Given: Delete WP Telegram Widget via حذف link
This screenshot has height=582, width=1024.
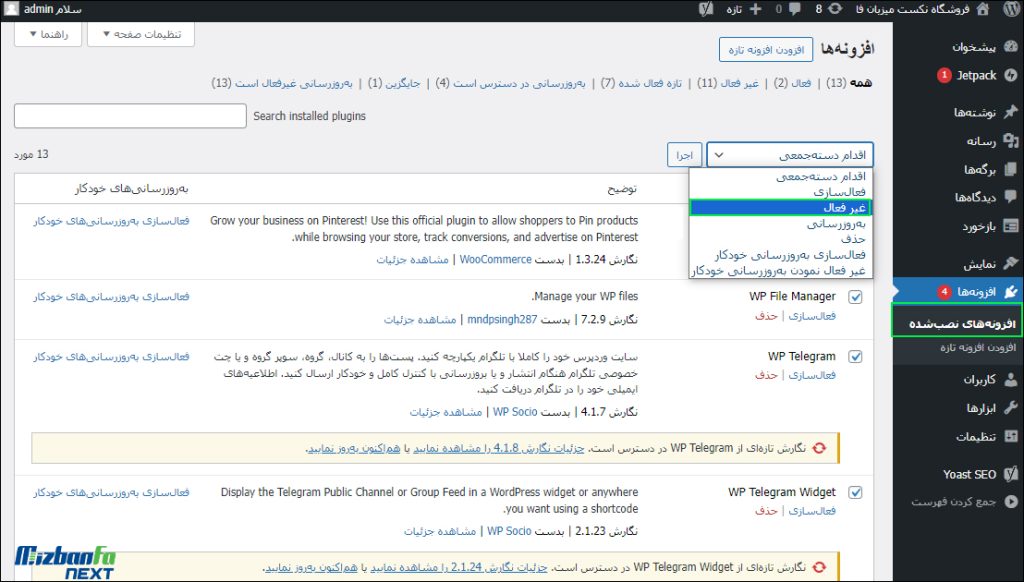Looking at the screenshot, I should pos(766,511).
